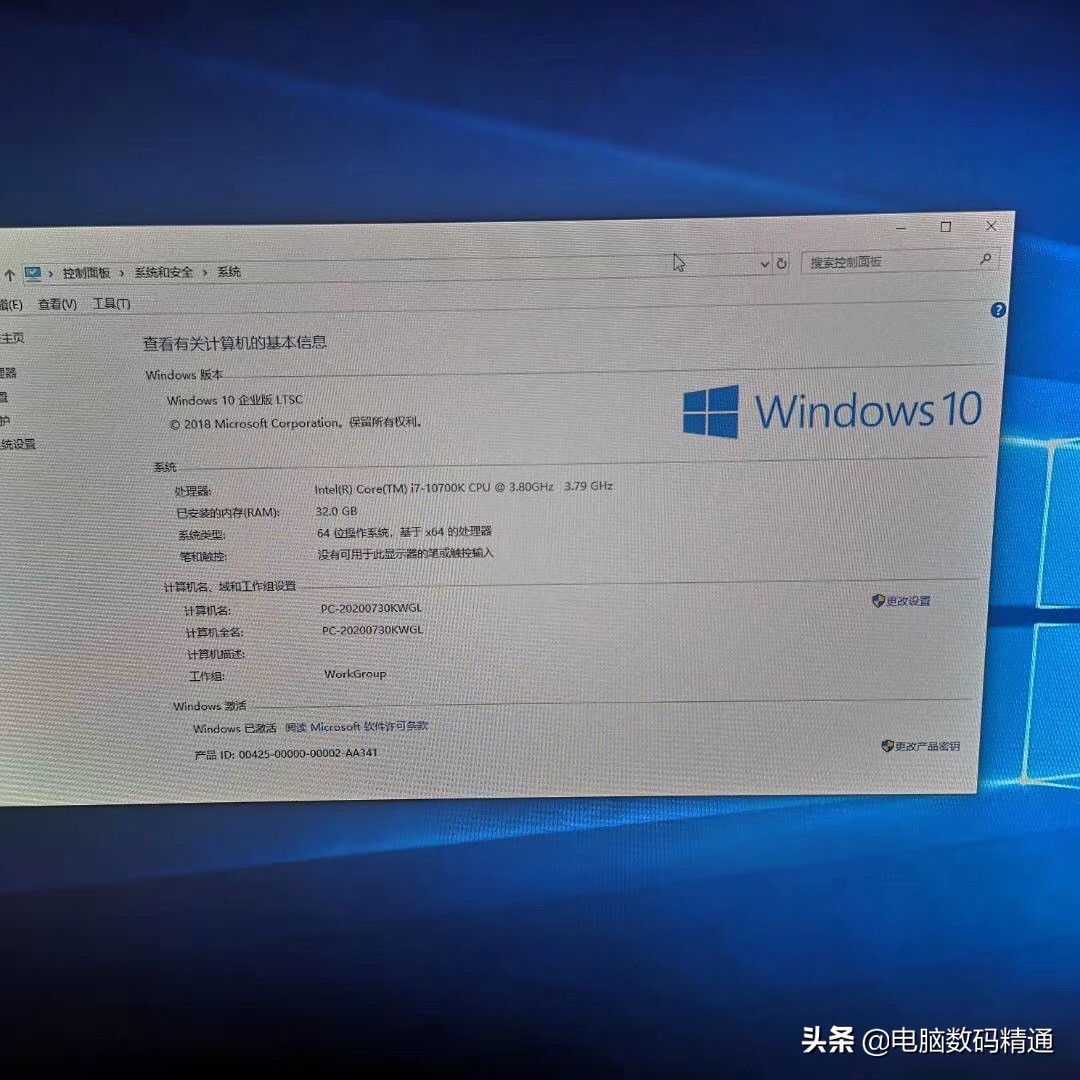Click the 32.0 GB RAM value
The width and height of the screenshot is (1080, 1080).
(x=337, y=511)
